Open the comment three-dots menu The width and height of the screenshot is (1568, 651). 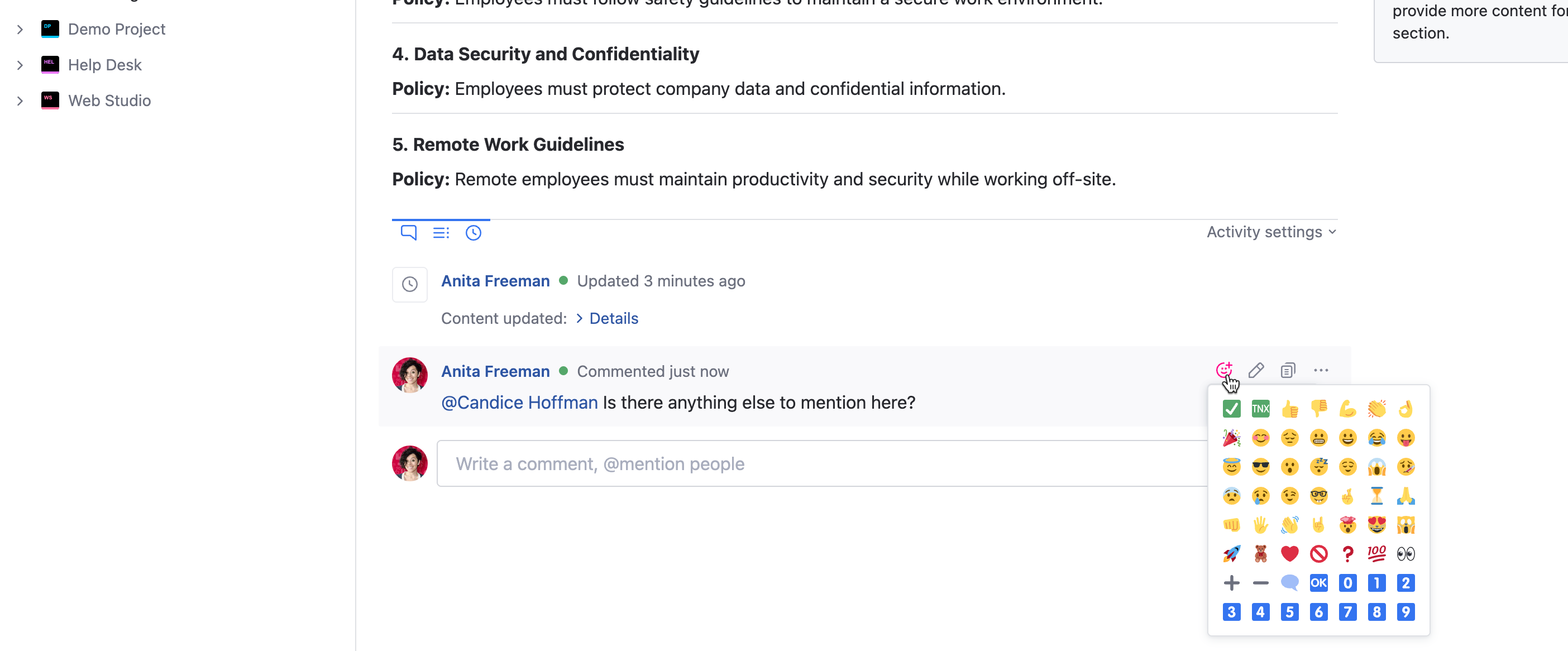coord(1320,370)
